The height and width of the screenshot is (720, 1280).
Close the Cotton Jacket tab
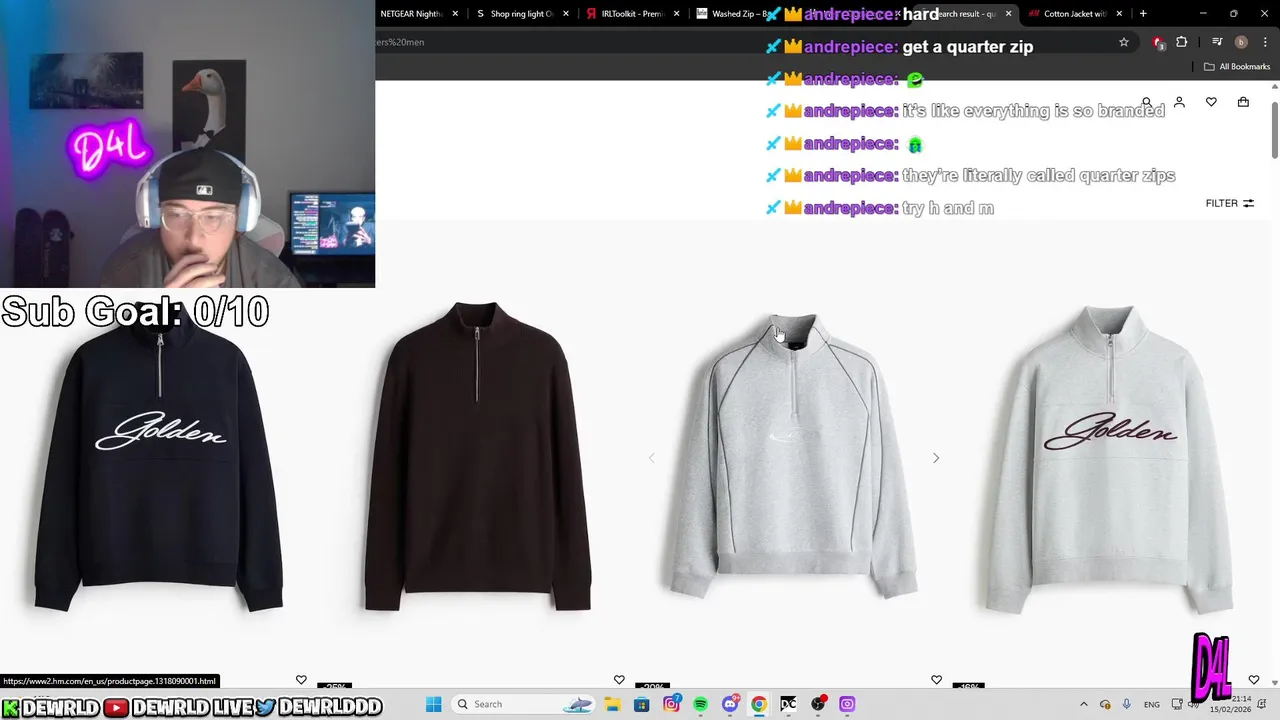click(x=1119, y=14)
